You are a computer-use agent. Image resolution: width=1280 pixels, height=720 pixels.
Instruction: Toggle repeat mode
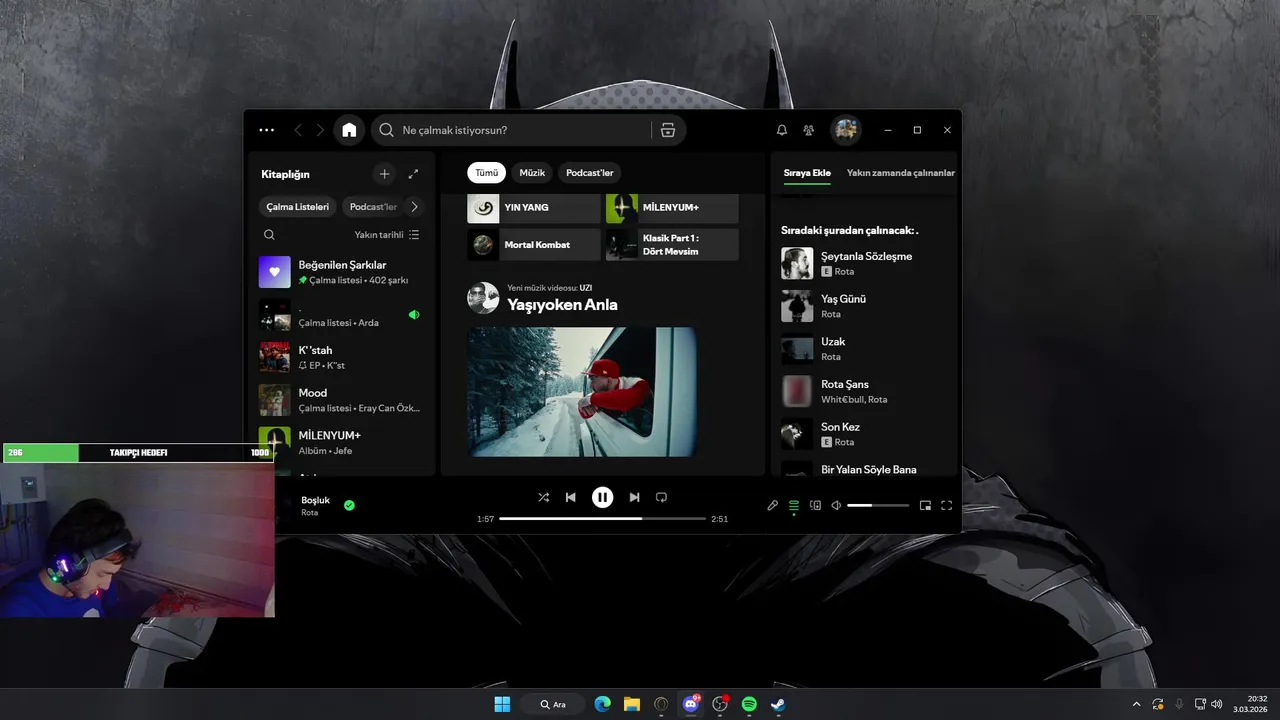[x=661, y=497]
